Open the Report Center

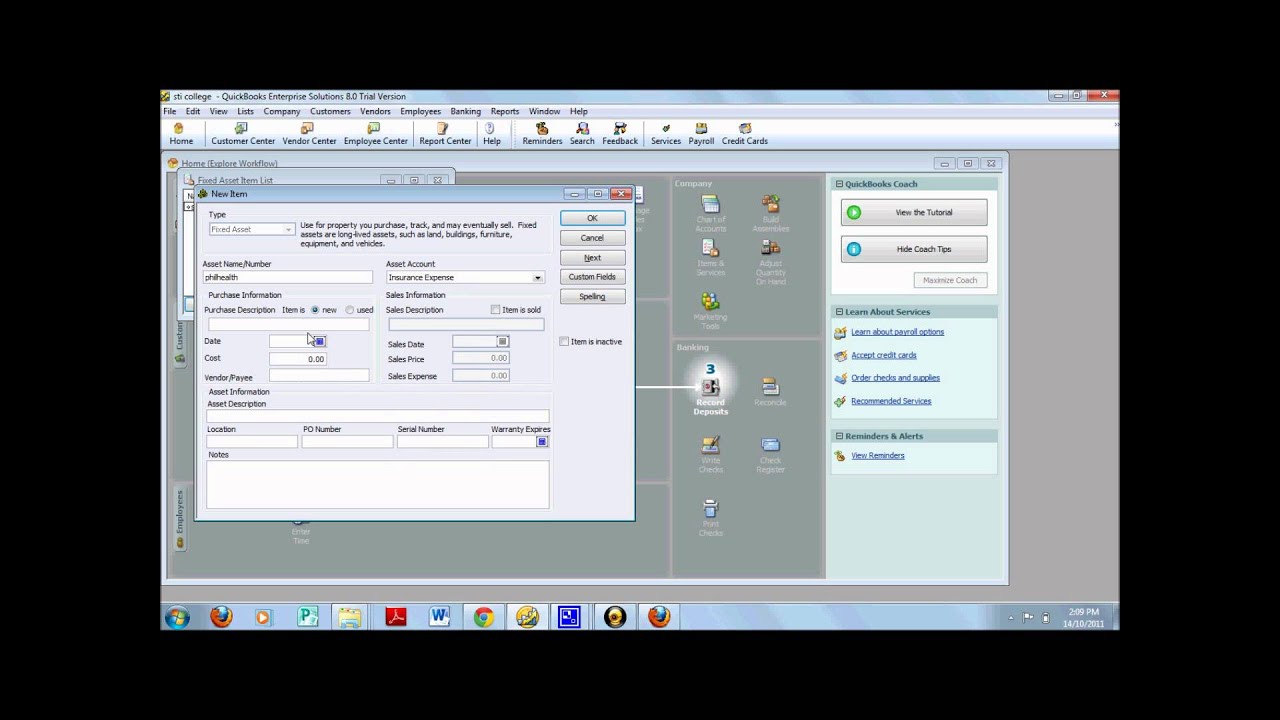point(445,134)
